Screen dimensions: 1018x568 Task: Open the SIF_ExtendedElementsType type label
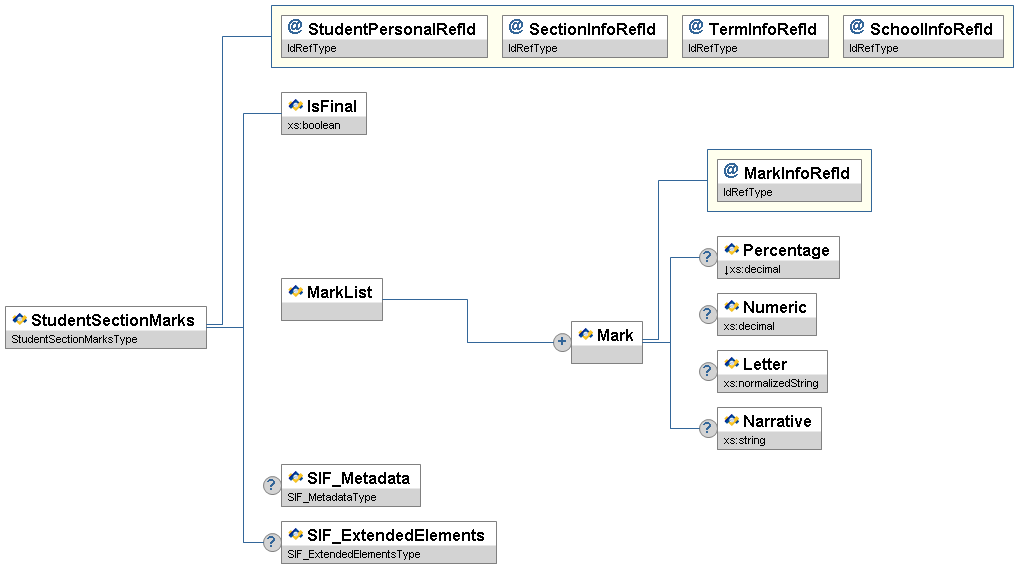tap(354, 554)
